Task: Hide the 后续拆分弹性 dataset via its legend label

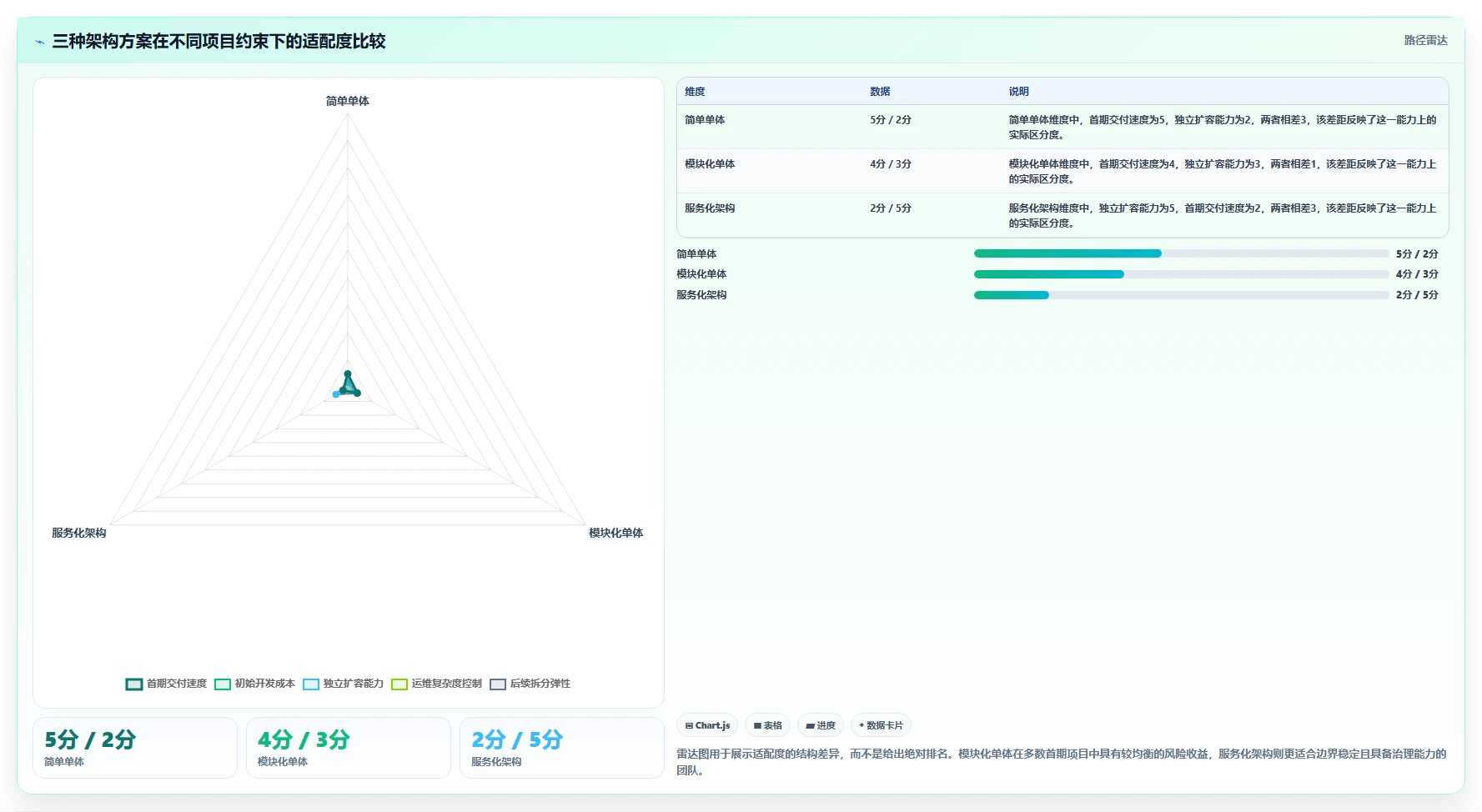Action: tap(540, 684)
